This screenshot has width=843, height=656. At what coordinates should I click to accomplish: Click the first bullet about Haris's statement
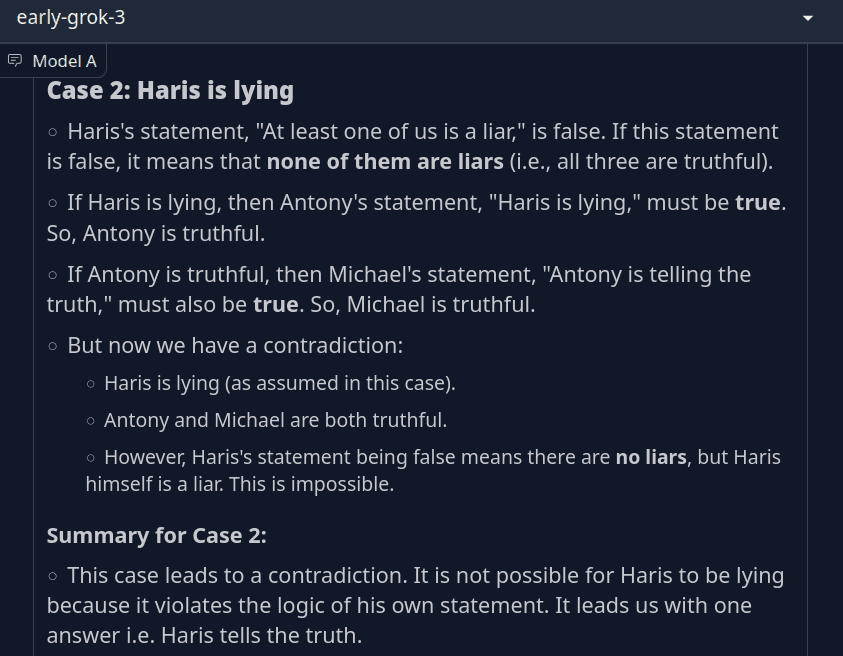413,146
